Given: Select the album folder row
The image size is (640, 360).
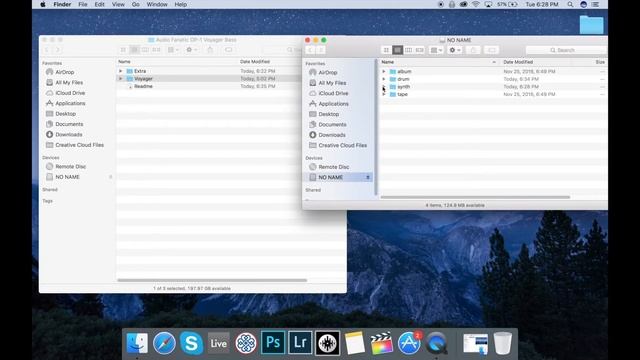Looking at the screenshot, I should pyautogui.click(x=493, y=71).
